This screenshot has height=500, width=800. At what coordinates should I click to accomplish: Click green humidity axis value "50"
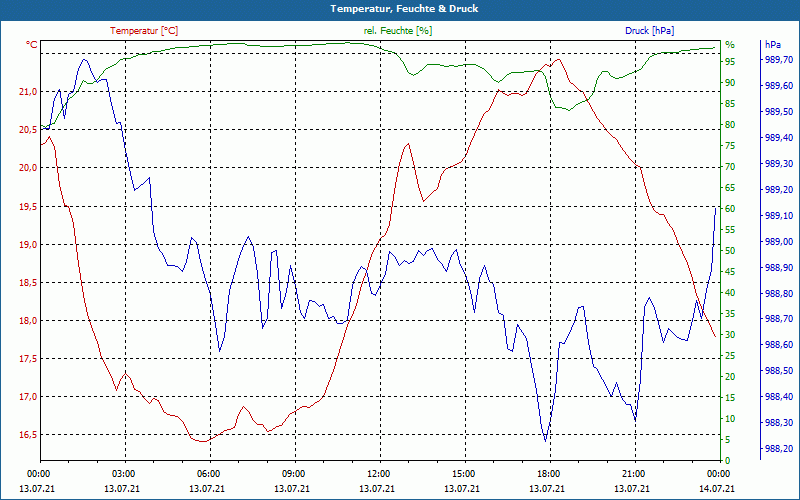730,251
